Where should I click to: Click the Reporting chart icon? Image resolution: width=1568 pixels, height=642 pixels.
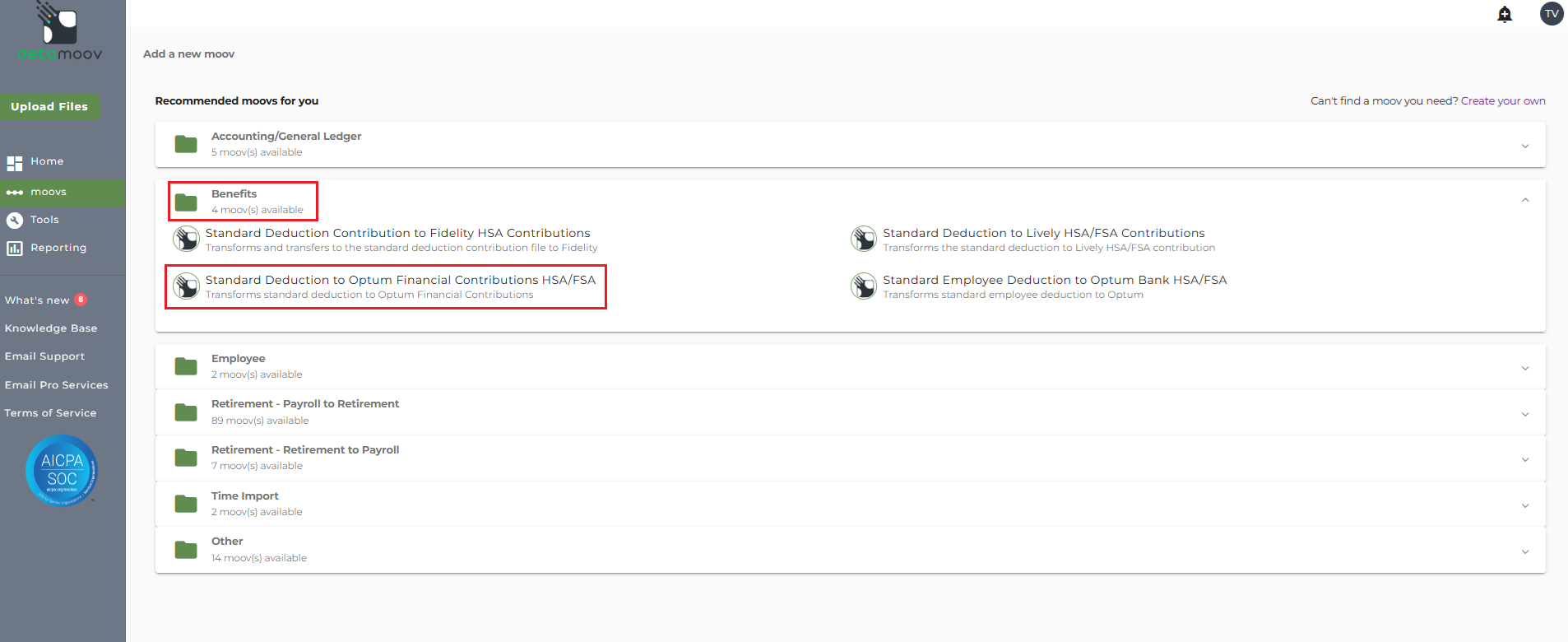[x=15, y=248]
